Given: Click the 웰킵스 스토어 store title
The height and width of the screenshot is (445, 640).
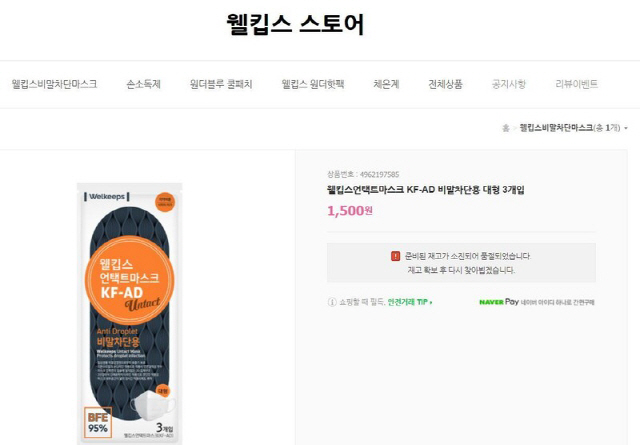Looking at the screenshot, I should 295,24.
